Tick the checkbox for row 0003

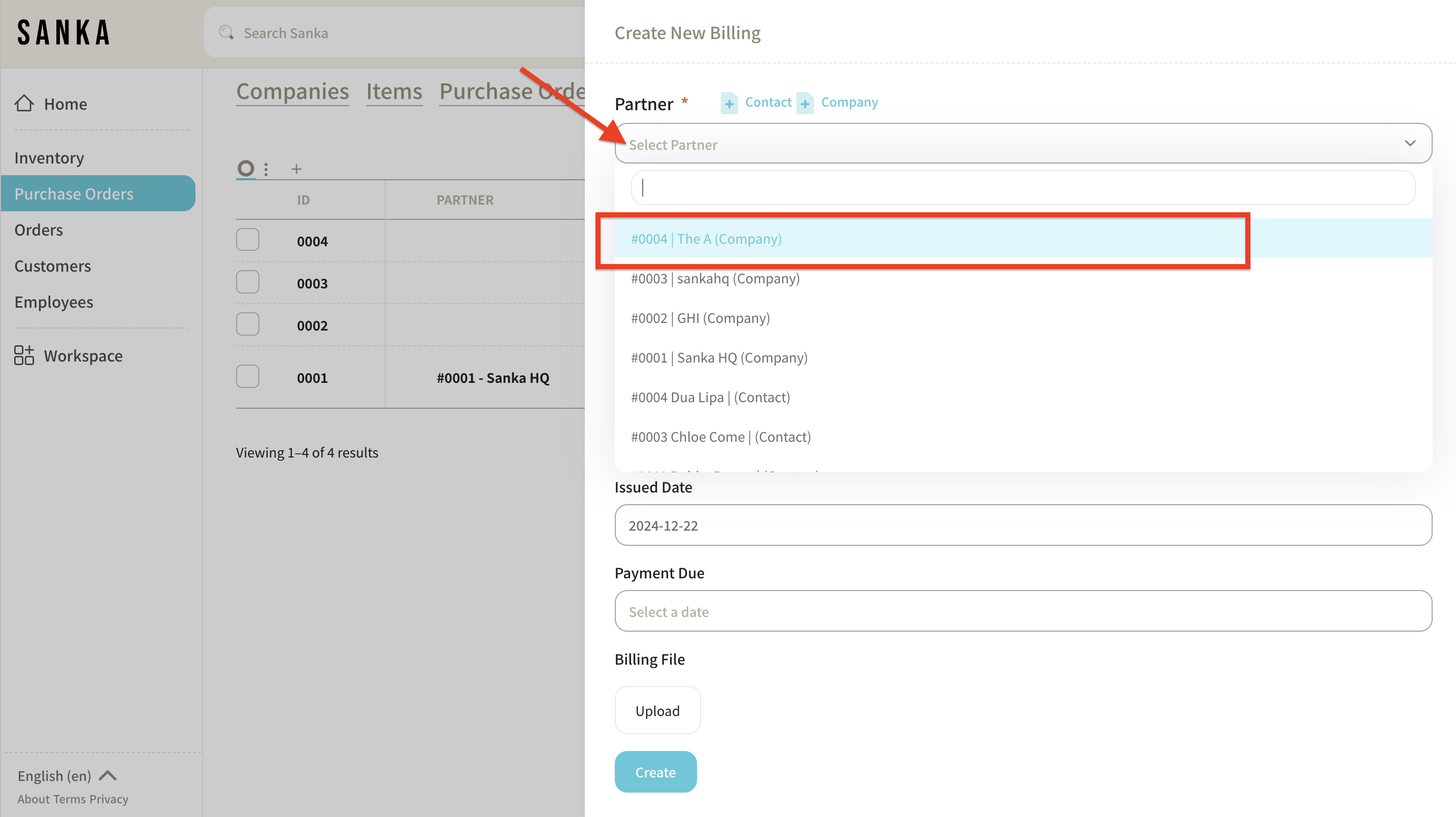(x=248, y=282)
